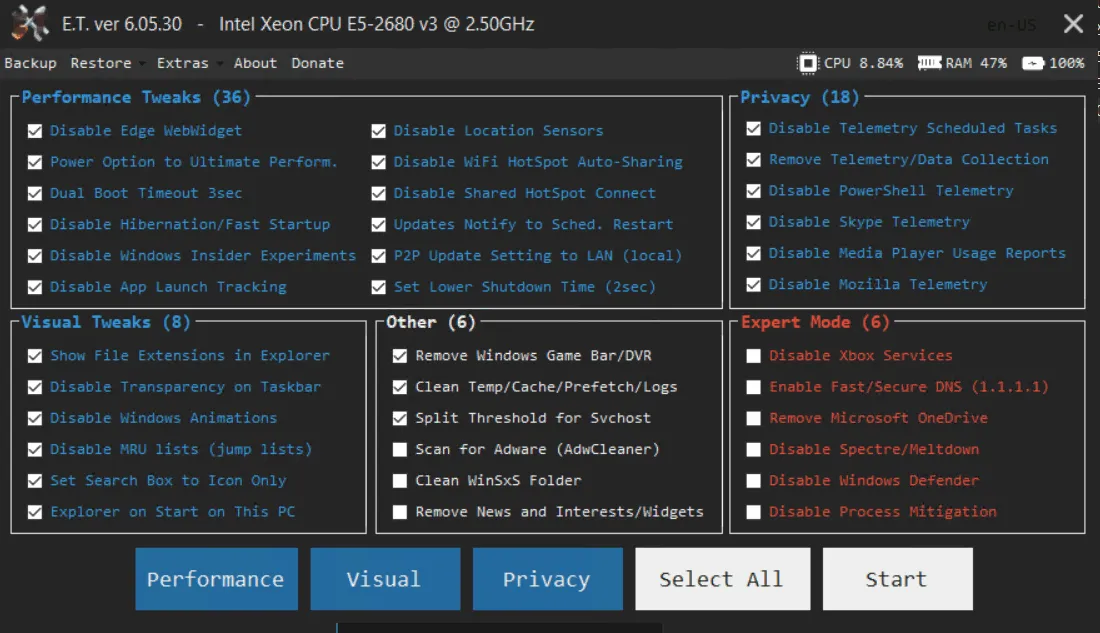1100x633 pixels.
Task: Uncheck Disable Telemetry Scheduled Tasks
Action: (x=753, y=128)
